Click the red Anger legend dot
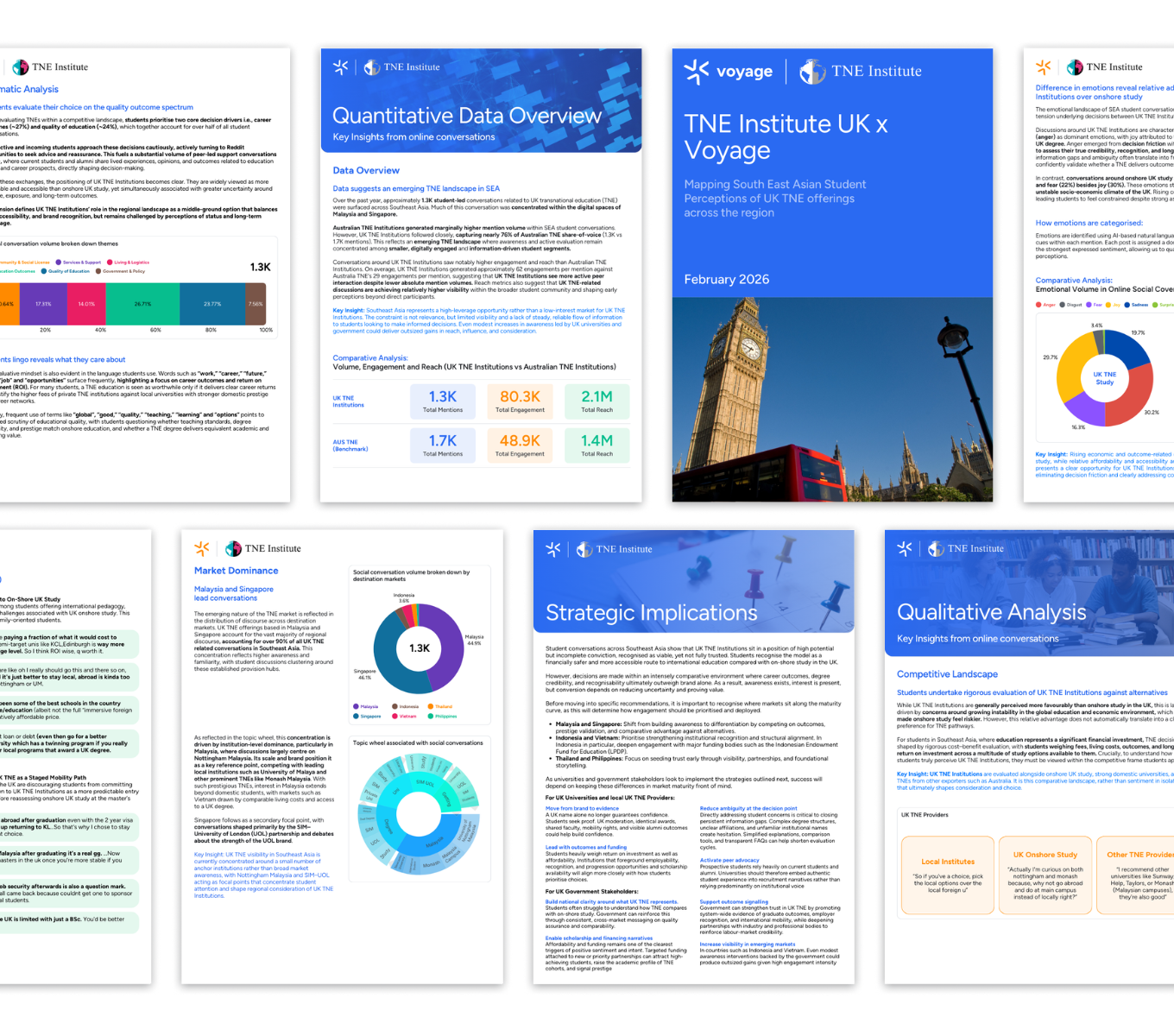 [x=1038, y=305]
